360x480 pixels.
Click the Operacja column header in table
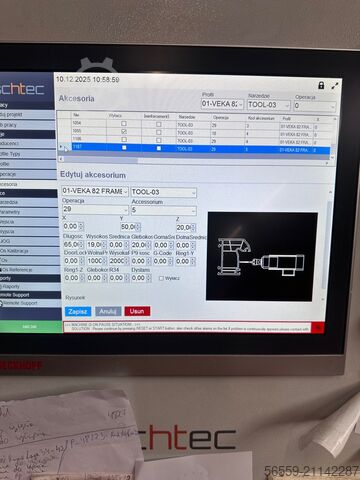221,117
